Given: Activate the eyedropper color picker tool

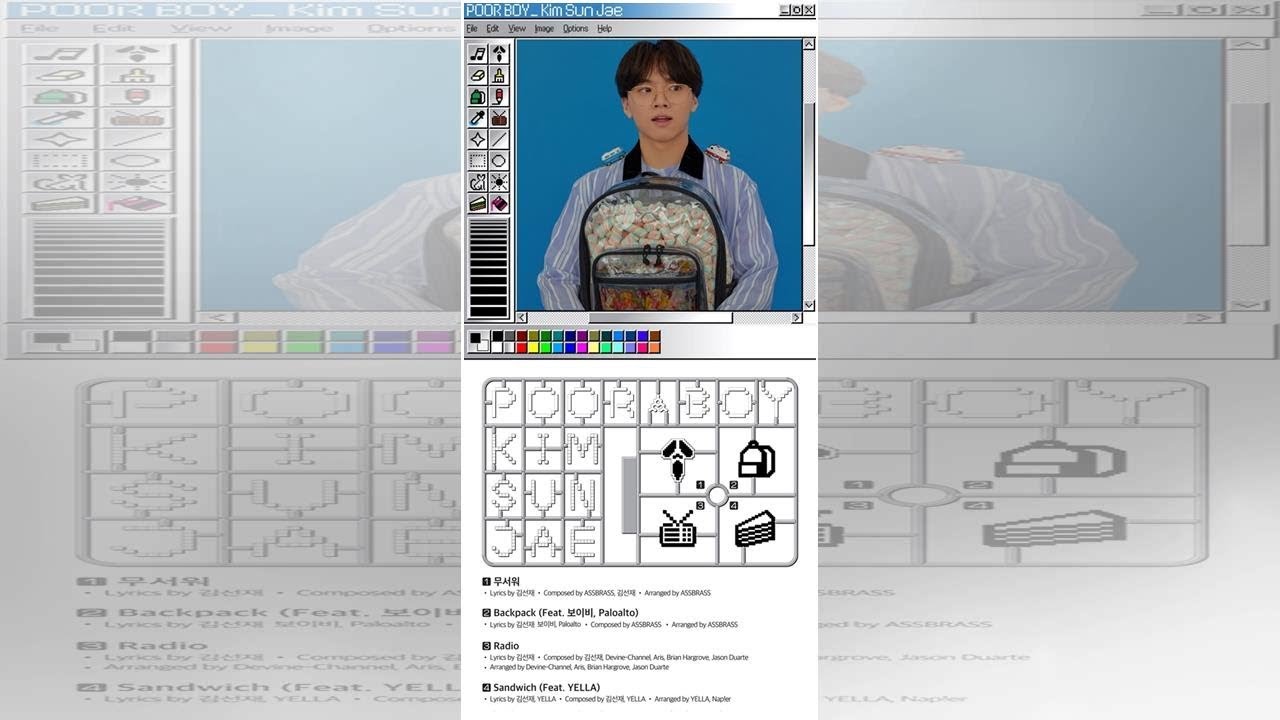Looking at the screenshot, I should click(478, 118).
